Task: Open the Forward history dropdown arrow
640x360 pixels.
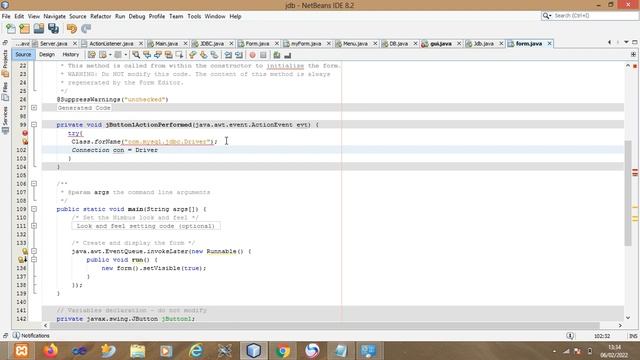Action: point(126,55)
